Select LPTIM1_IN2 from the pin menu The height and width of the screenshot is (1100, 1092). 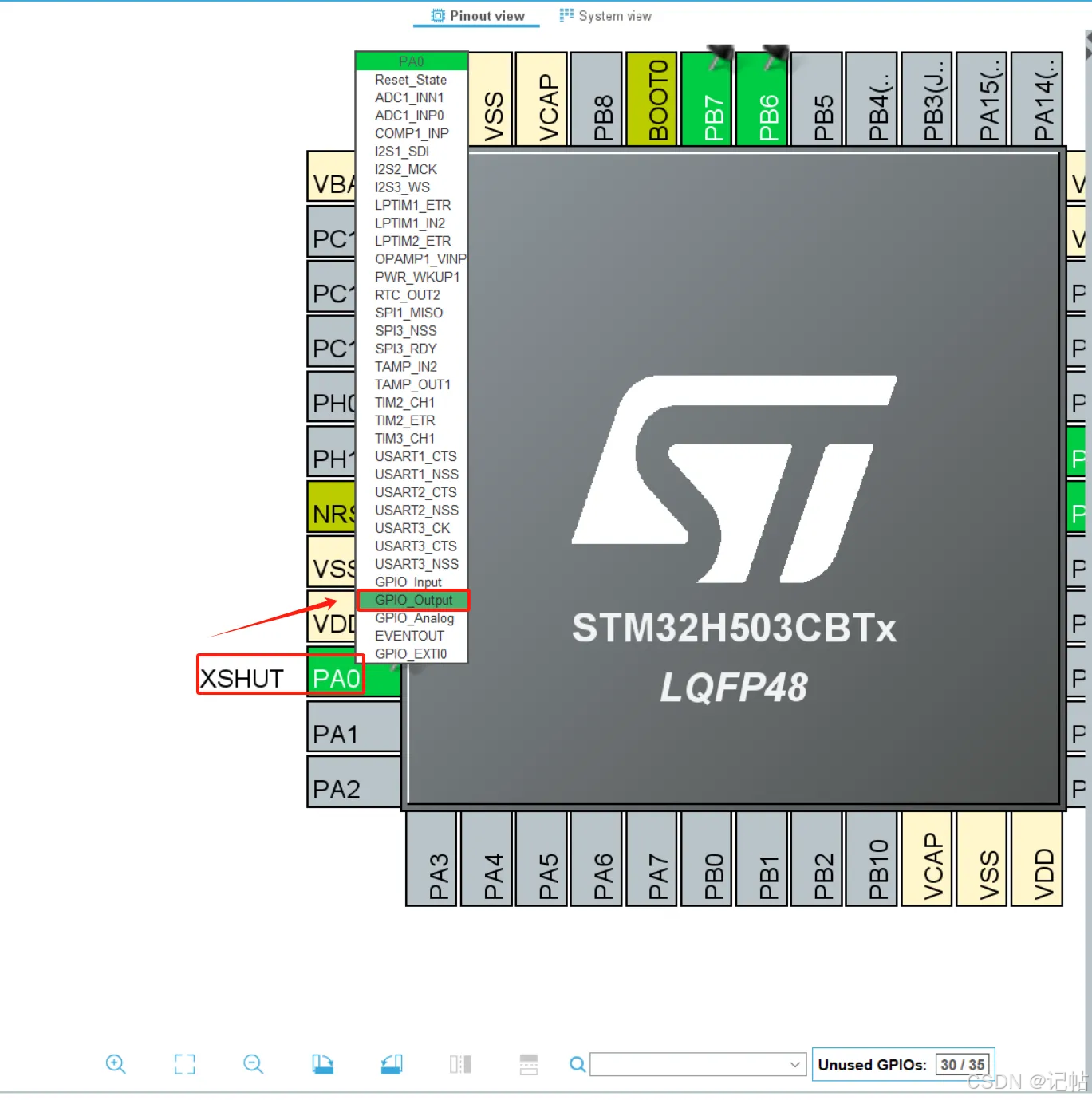[411, 223]
